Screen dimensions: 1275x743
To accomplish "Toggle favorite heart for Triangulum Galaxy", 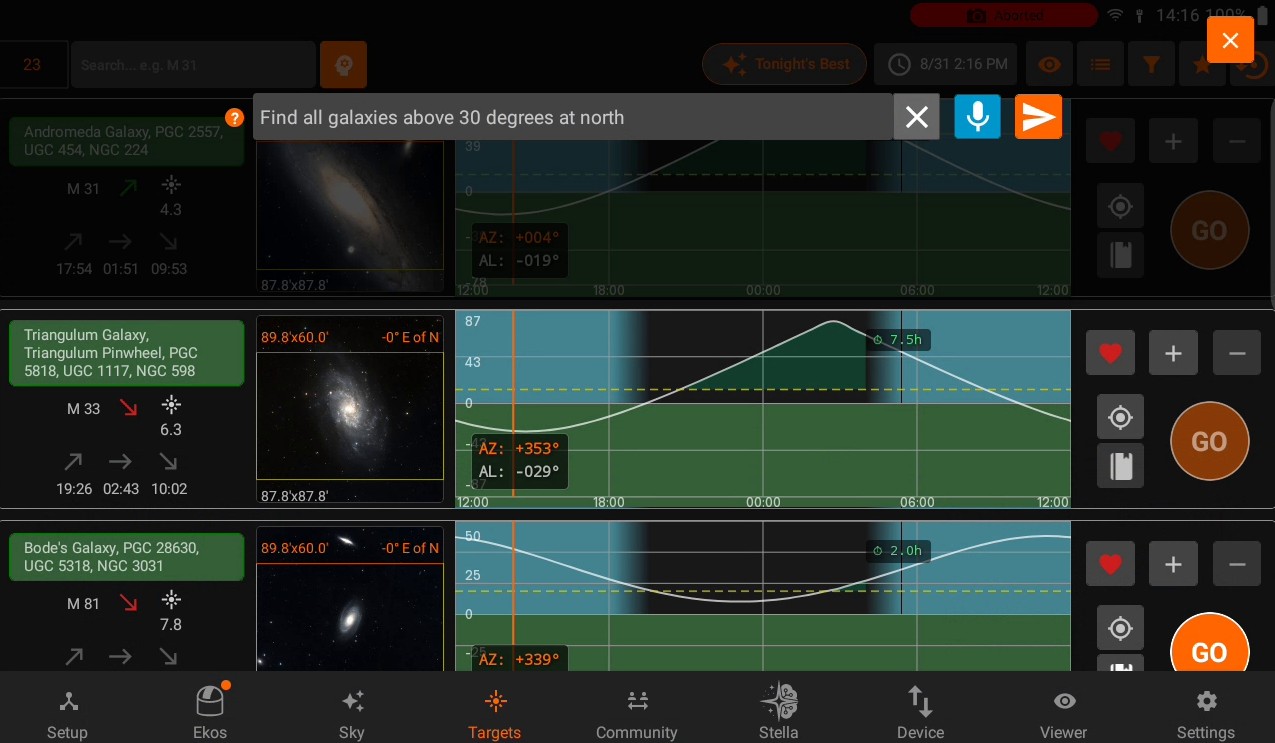I will point(1110,353).
